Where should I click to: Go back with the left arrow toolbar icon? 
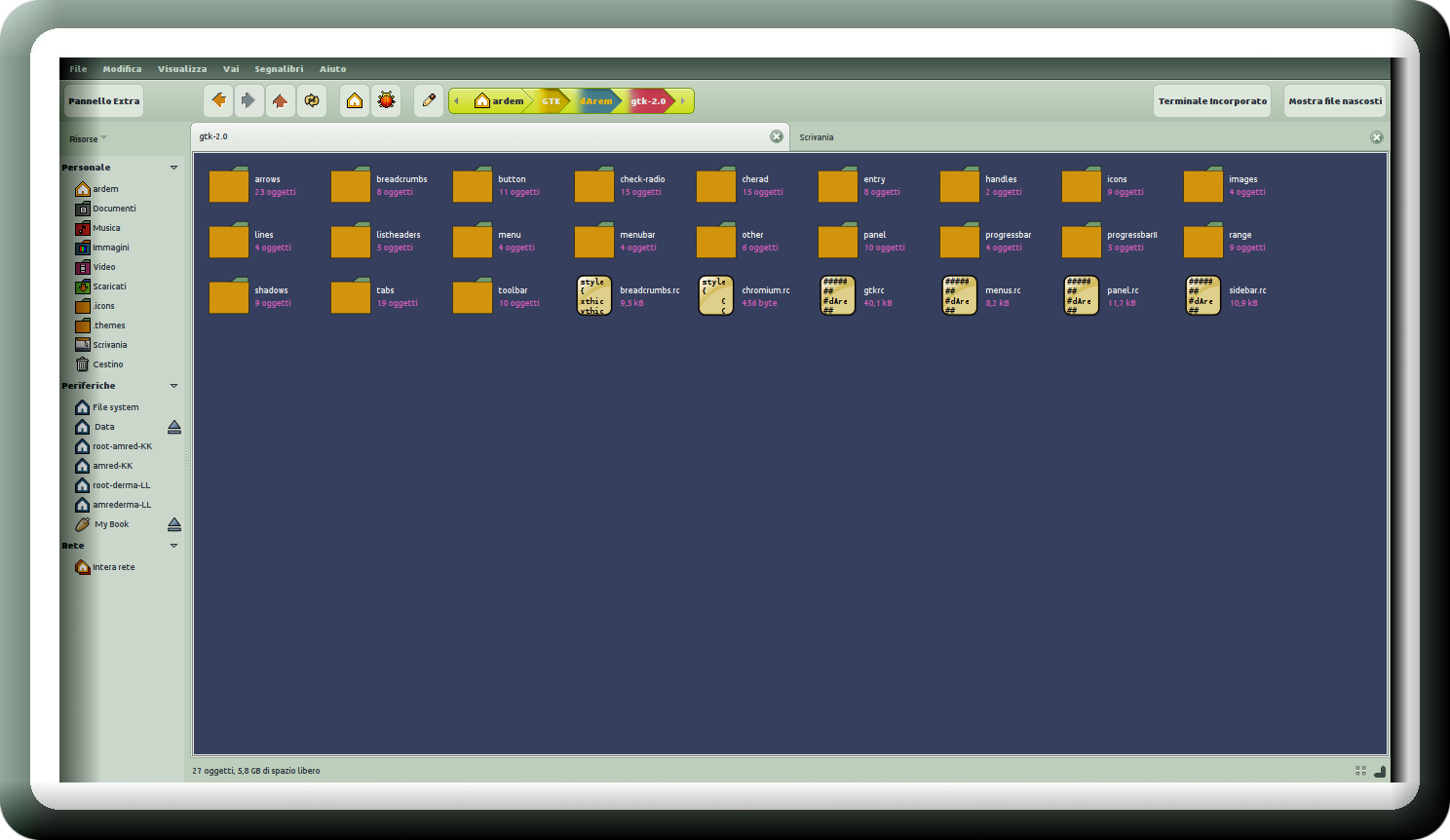(218, 100)
